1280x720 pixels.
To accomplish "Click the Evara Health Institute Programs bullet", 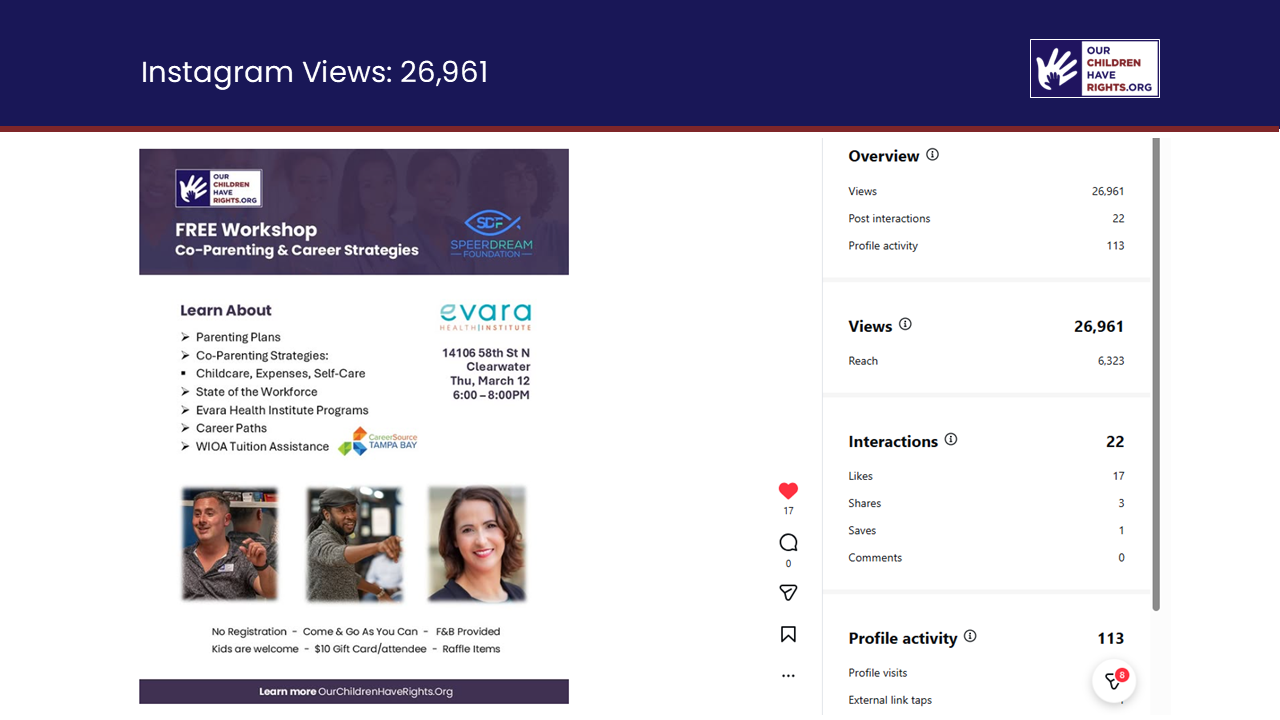I will (282, 410).
